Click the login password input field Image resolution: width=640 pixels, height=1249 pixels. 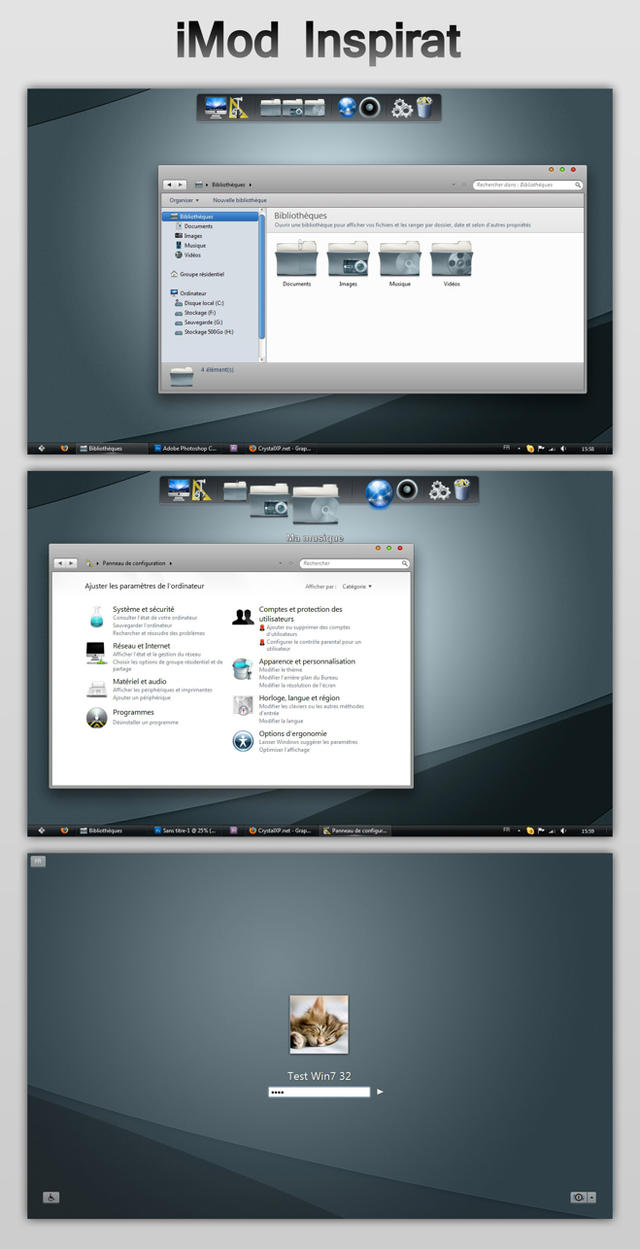[x=319, y=1092]
